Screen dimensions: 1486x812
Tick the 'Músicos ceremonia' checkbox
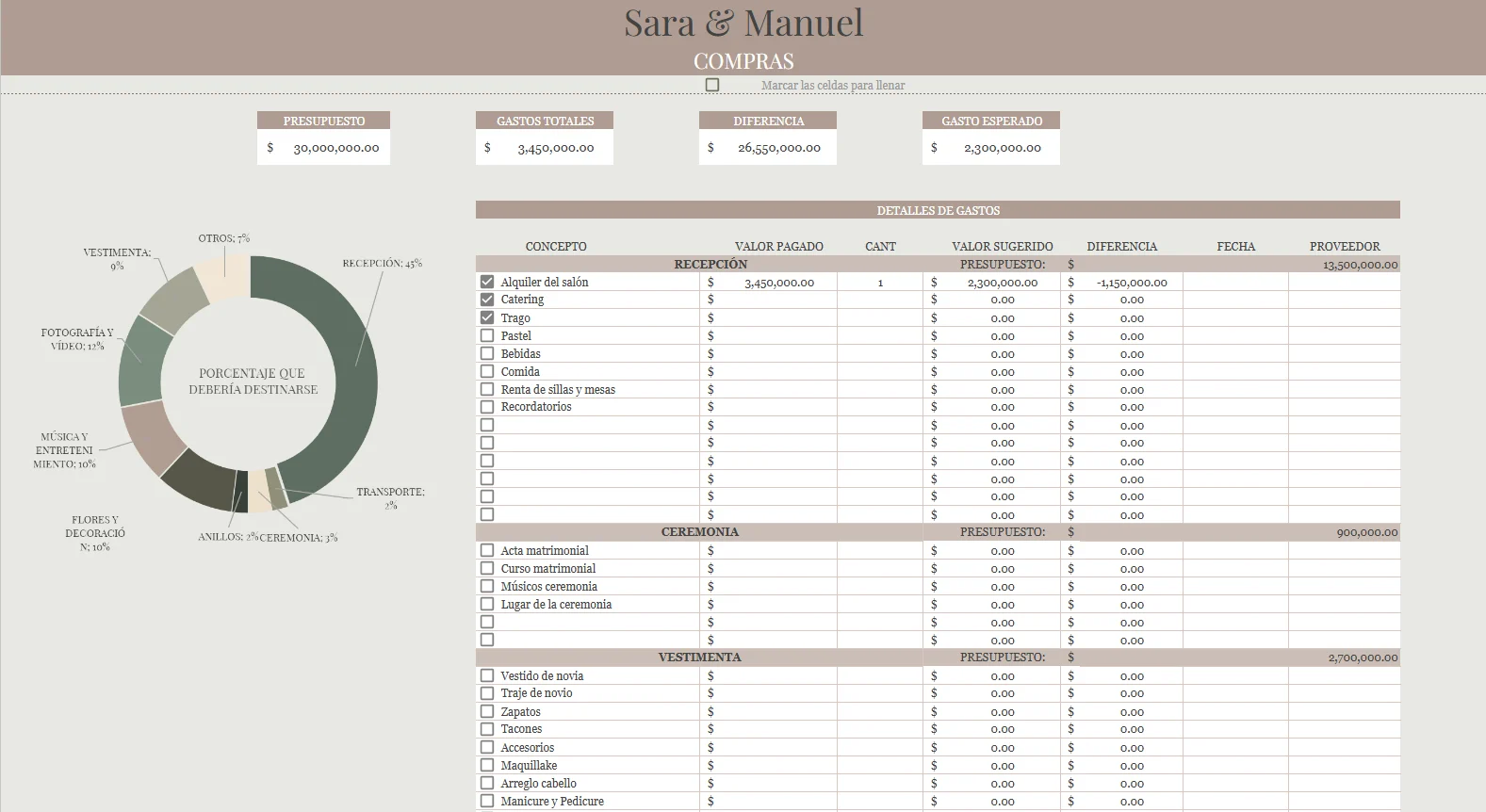(x=487, y=586)
